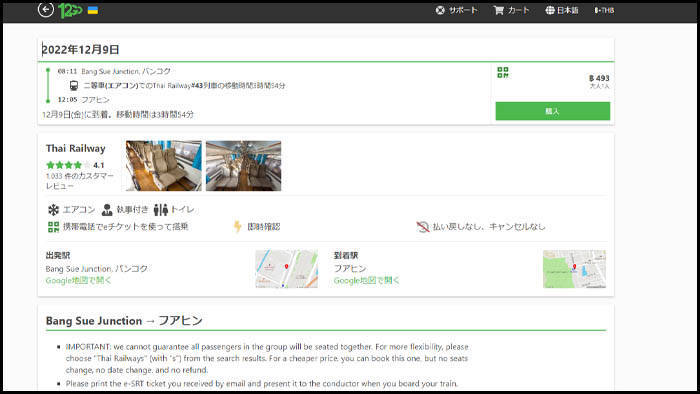Click the green 購入 purchase button

553,111
